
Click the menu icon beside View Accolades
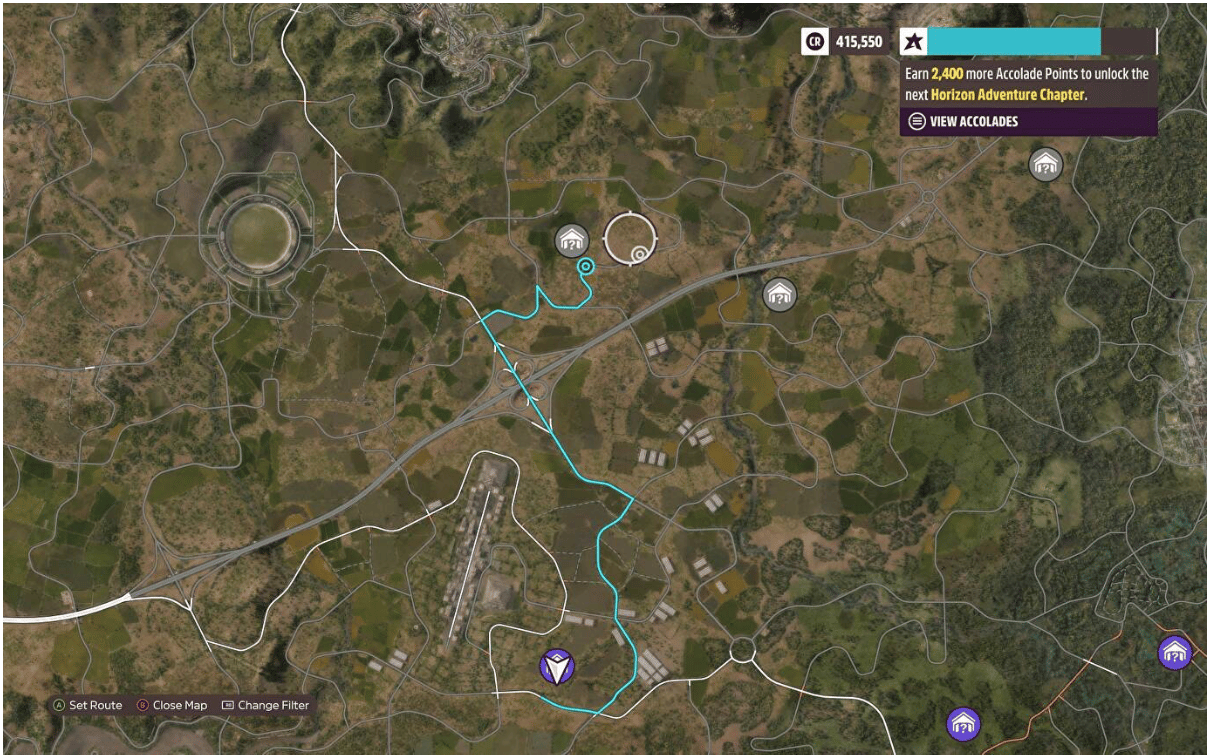pos(916,121)
